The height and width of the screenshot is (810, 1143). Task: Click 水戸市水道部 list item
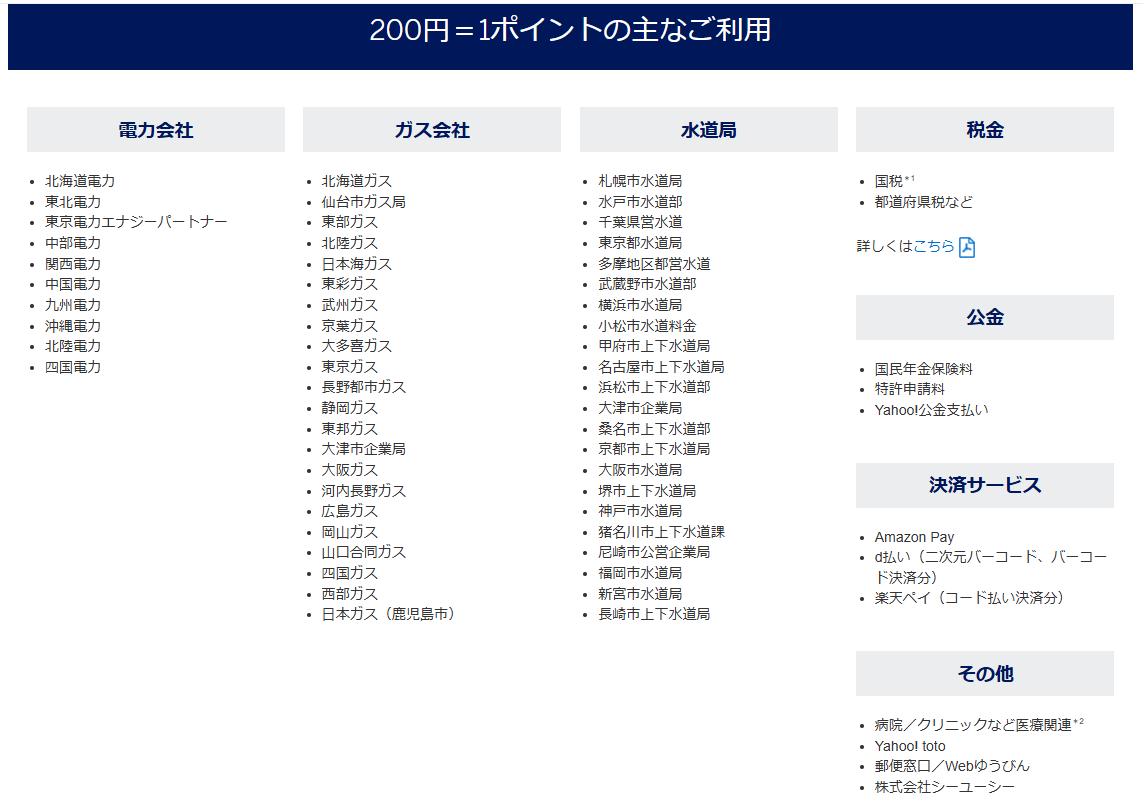[640, 202]
